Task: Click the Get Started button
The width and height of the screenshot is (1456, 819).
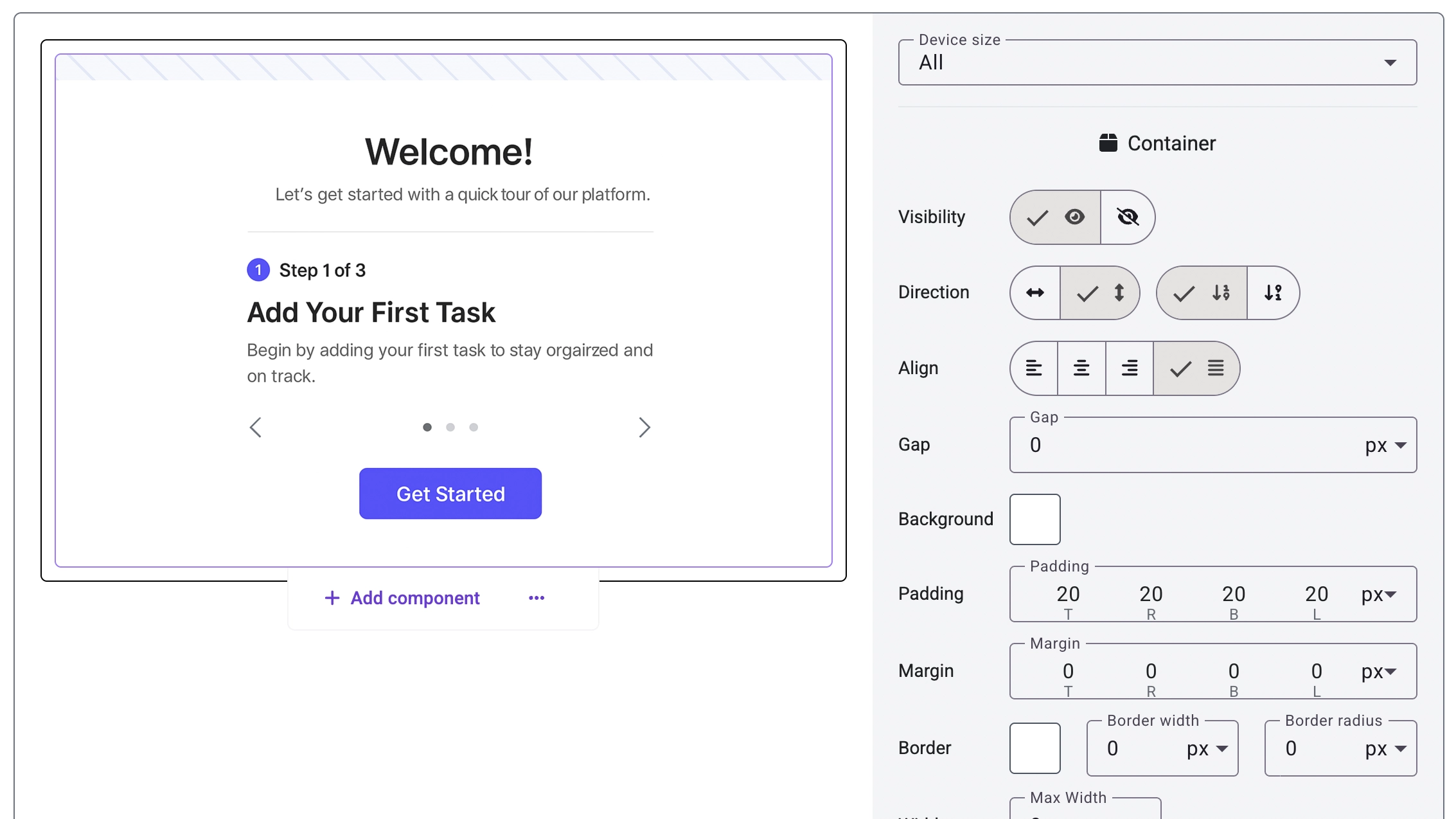Action: (450, 493)
